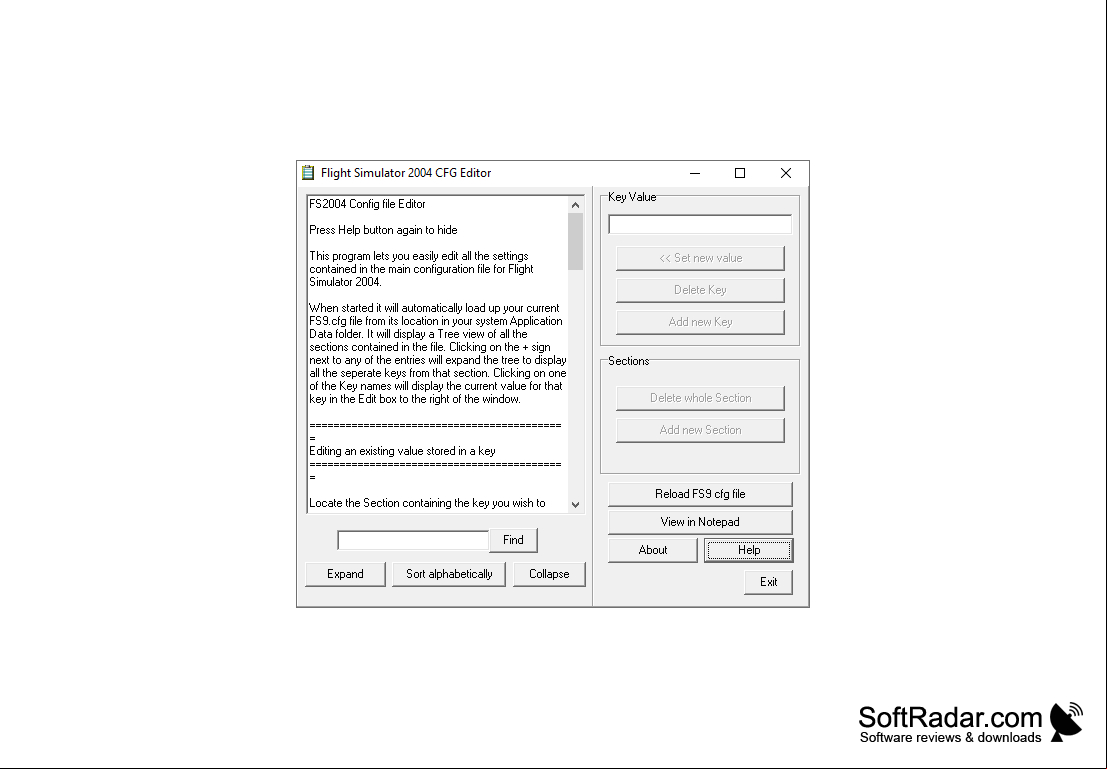Click the Key Value edit box
Viewport: 1107px width, 769px height.
[700, 225]
